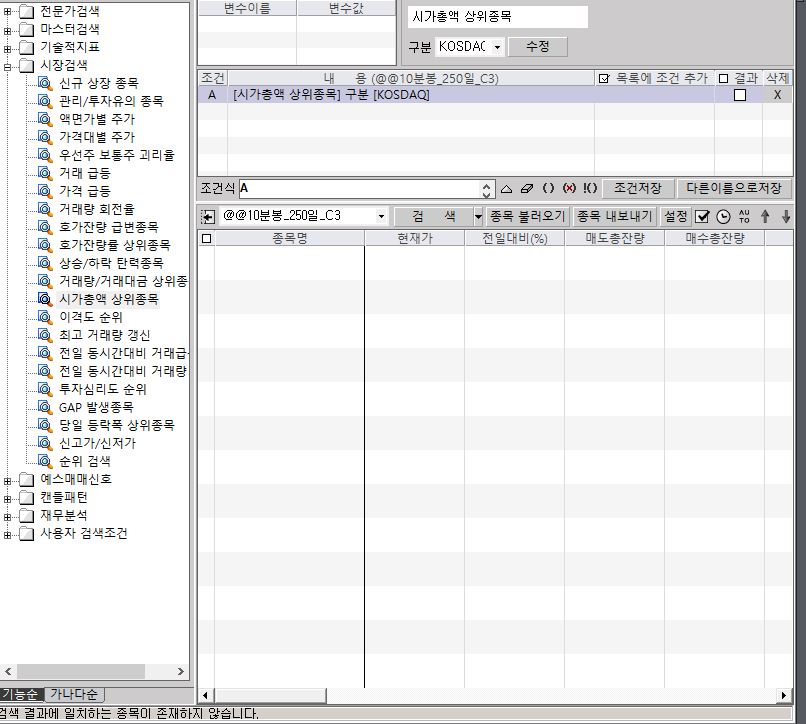Switch to the 가나다순 tab

[74, 695]
